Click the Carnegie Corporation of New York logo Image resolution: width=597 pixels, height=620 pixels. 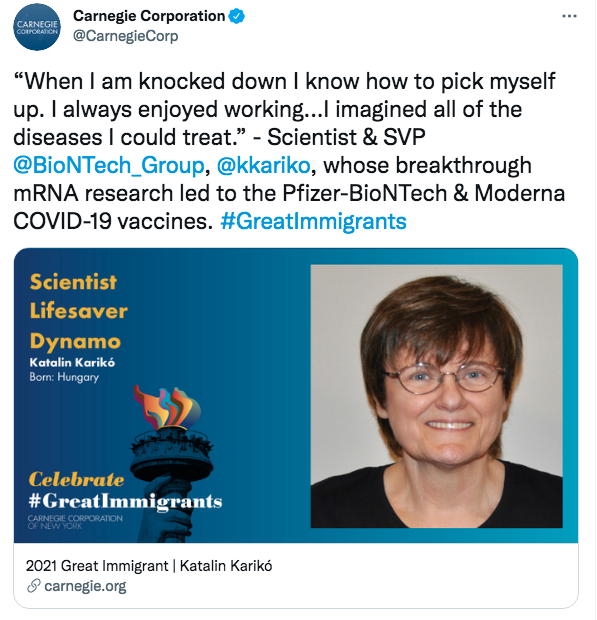pyautogui.click(x=75, y=522)
